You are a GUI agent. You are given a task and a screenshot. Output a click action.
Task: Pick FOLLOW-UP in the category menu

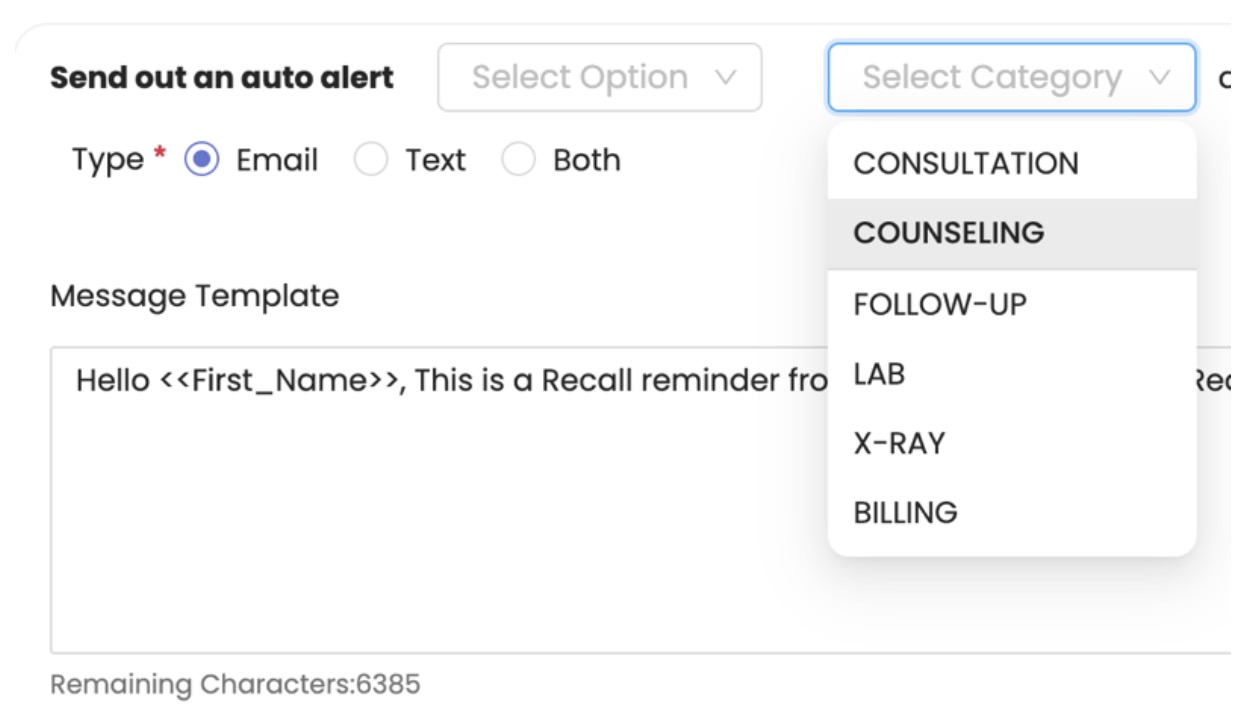(940, 304)
